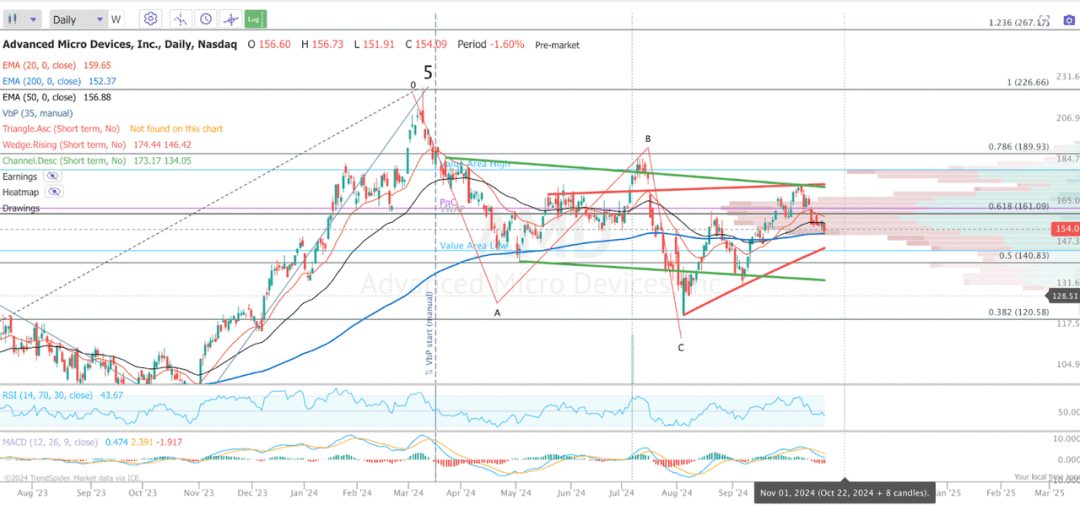Click the Heatmap legend label
1080x505 pixels.
(22, 192)
